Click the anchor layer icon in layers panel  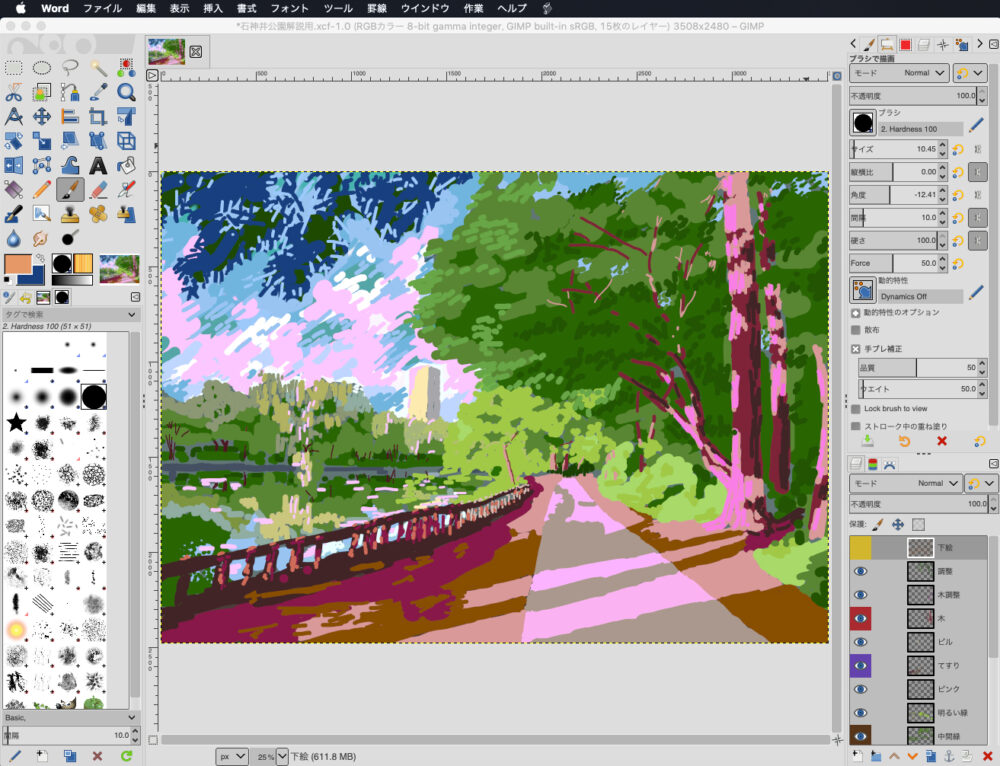[950, 755]
